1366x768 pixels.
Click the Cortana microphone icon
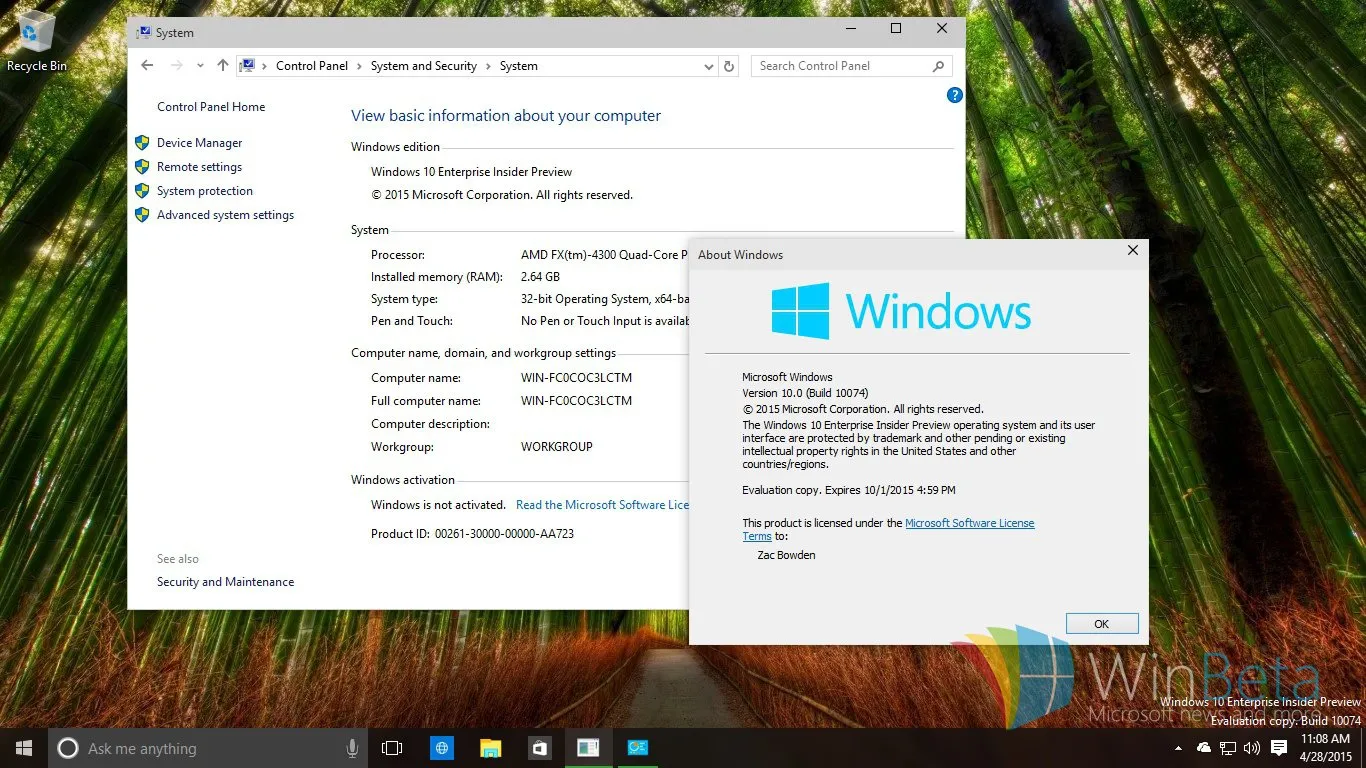point(352,748)
